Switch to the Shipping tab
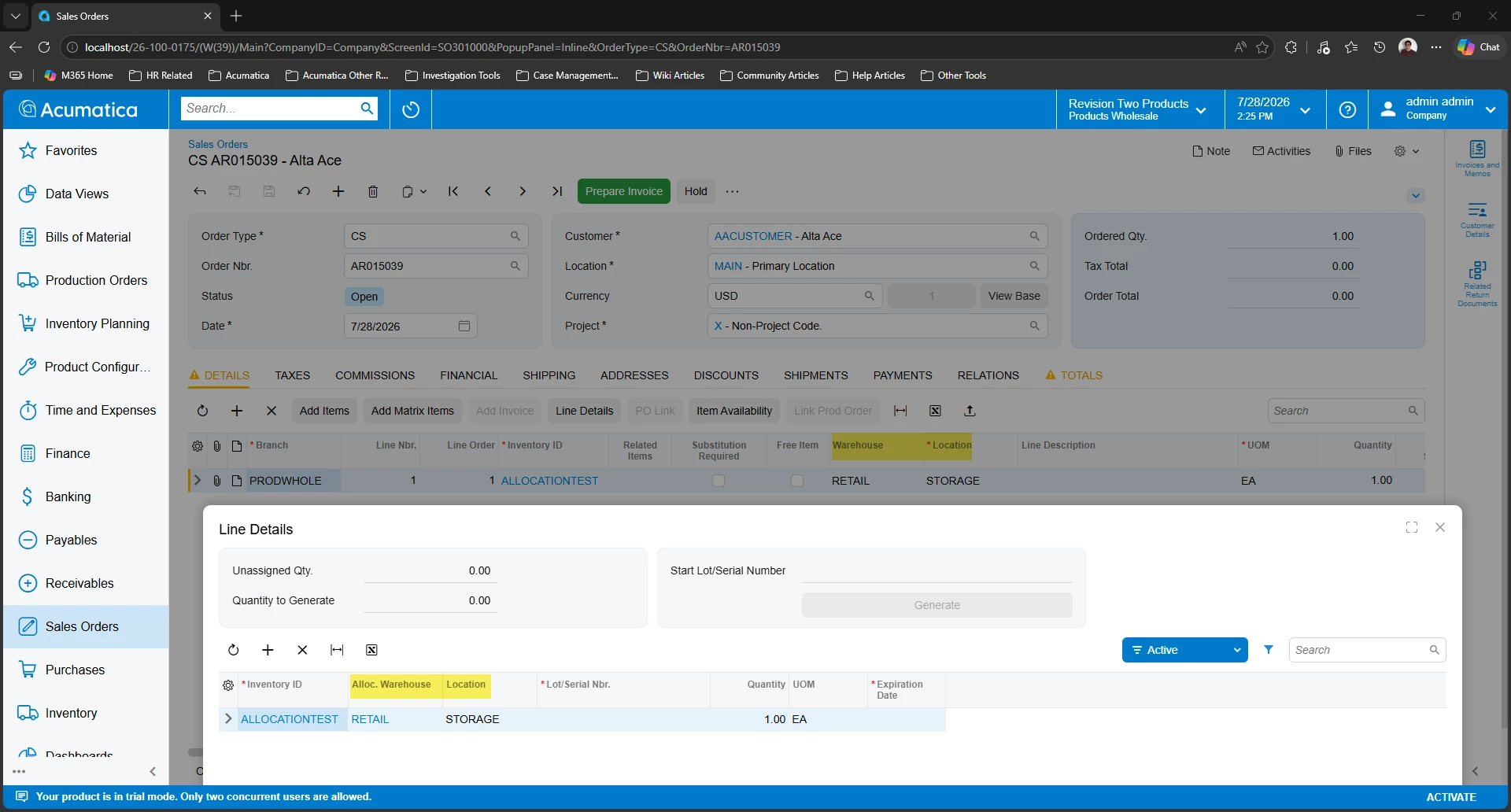Screen dimensions: 1511x812 (x=549, y=375)
